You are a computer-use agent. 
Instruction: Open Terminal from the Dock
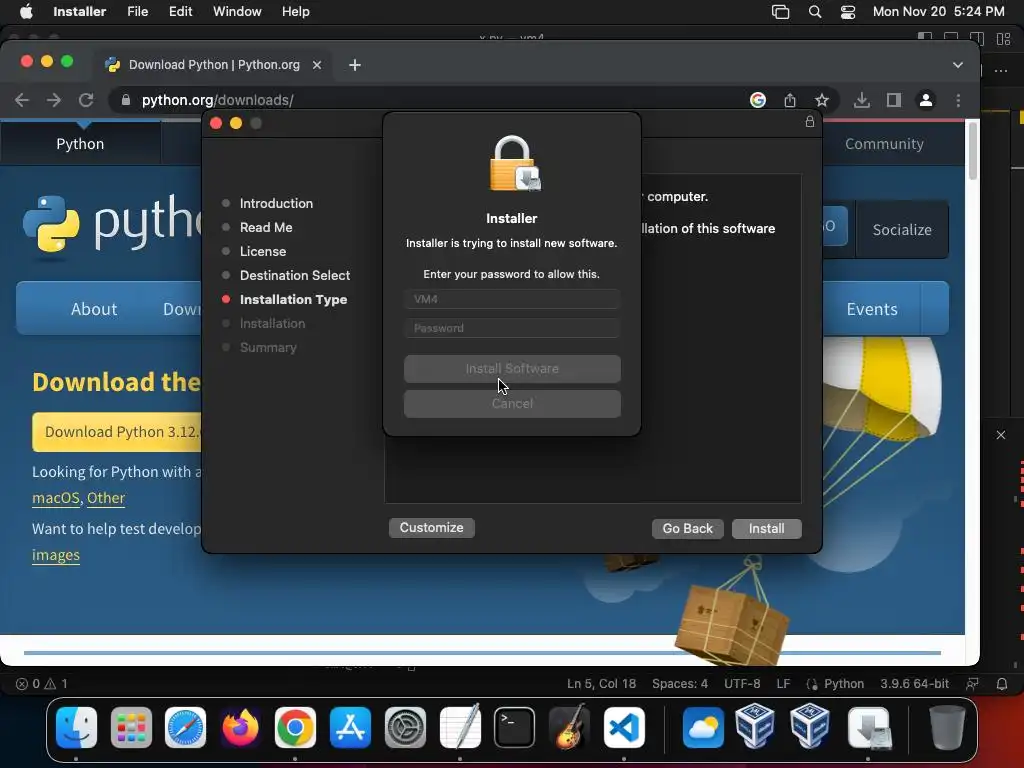[515, 728]
